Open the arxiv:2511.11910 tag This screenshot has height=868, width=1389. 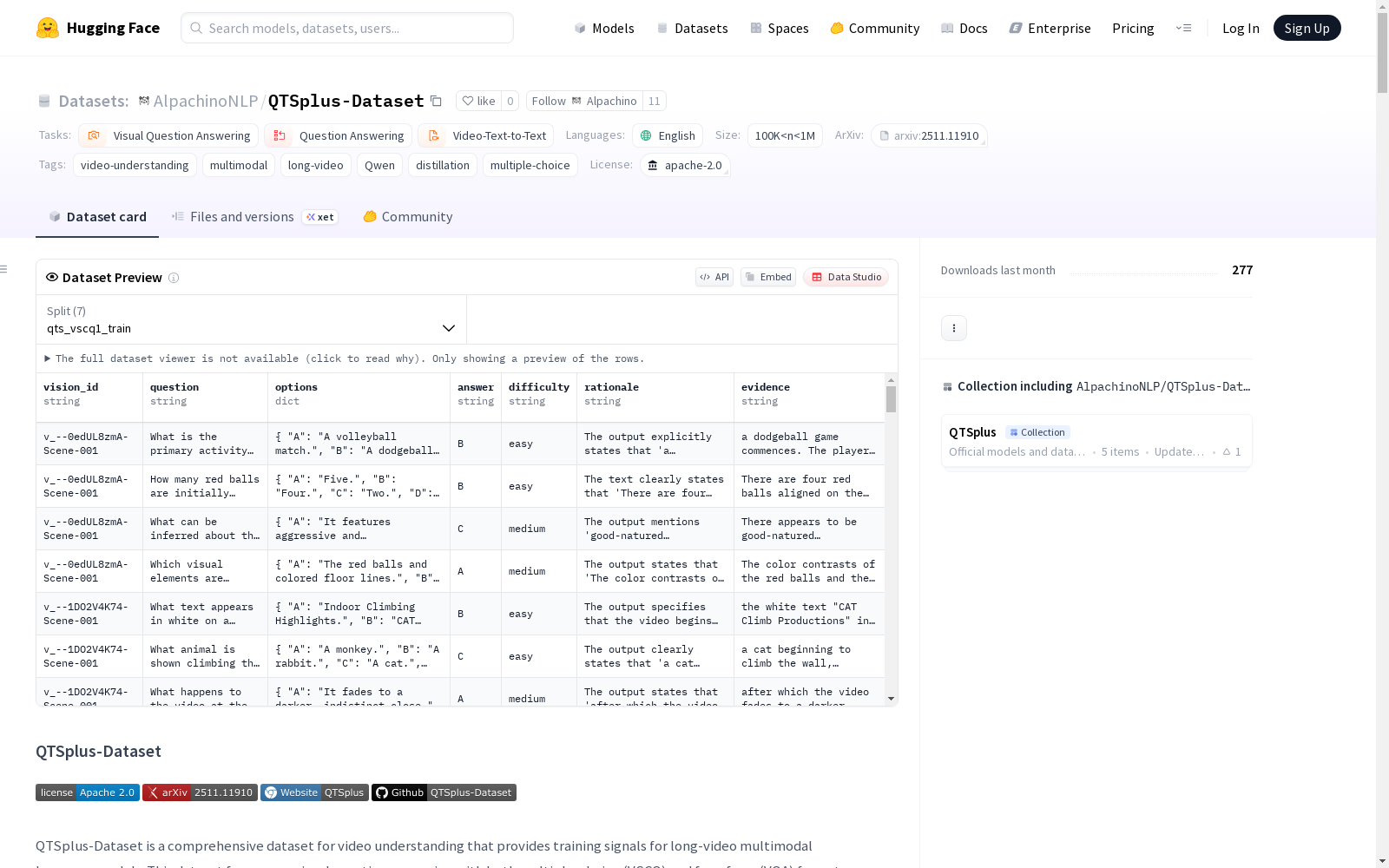(x=929, y=135)
